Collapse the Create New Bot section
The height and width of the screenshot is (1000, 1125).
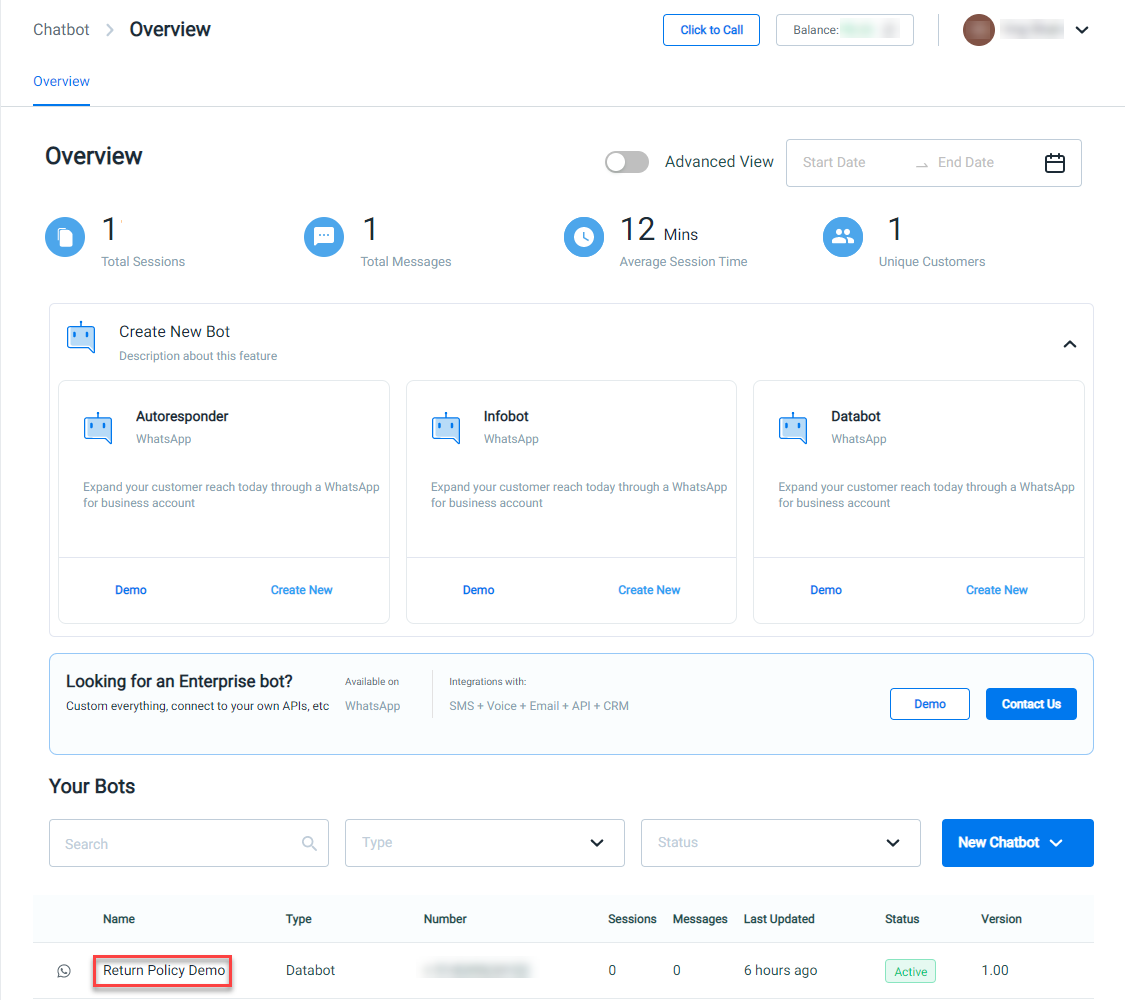pos(1070,344)
